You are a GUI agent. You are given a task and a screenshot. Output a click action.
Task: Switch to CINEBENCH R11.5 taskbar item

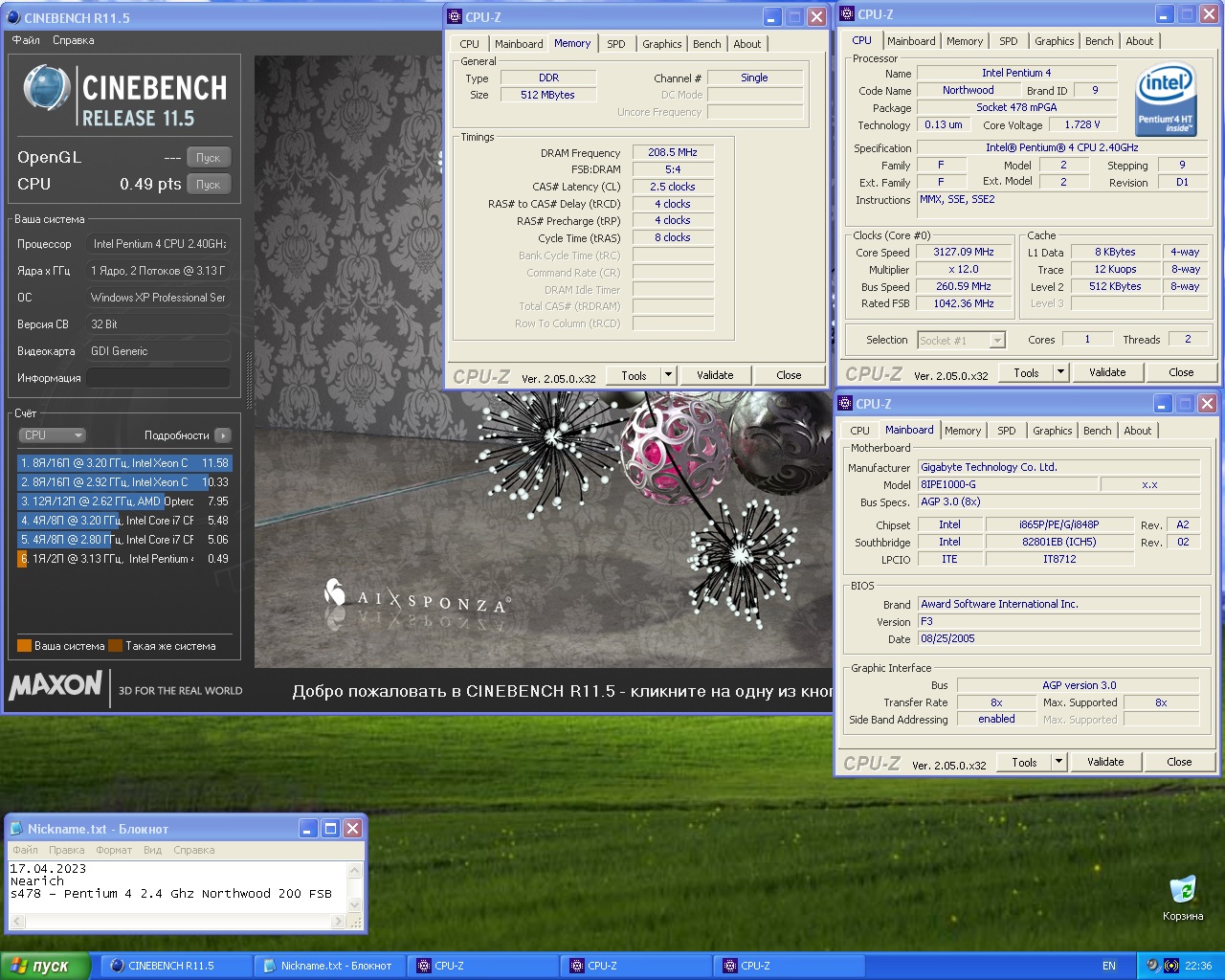(176, 966)
